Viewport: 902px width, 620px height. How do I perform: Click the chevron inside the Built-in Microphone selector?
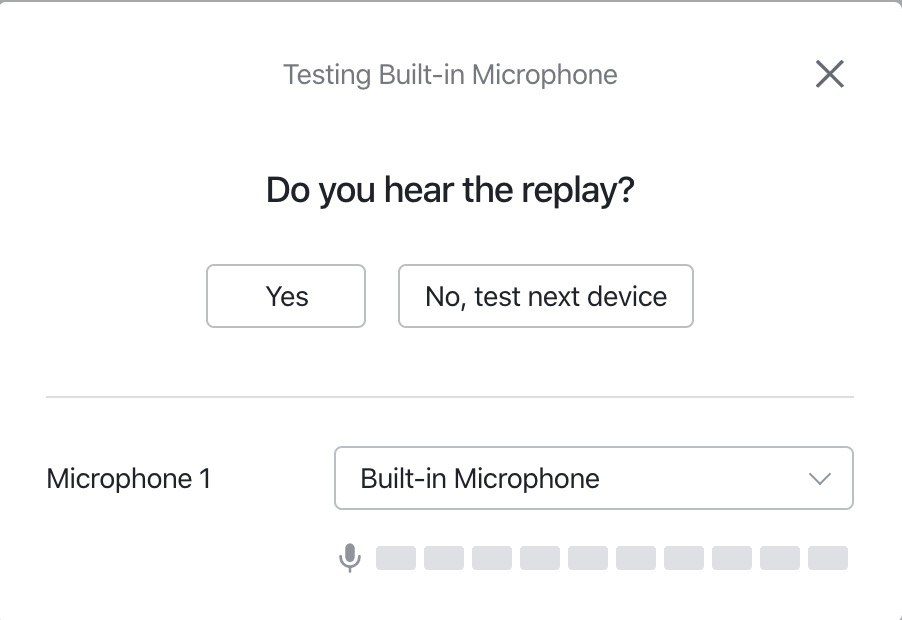coord(818,478)
